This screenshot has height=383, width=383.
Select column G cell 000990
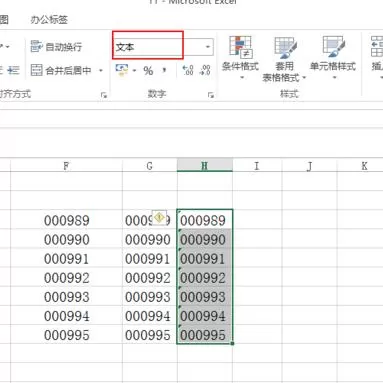[x=150, y=239]
